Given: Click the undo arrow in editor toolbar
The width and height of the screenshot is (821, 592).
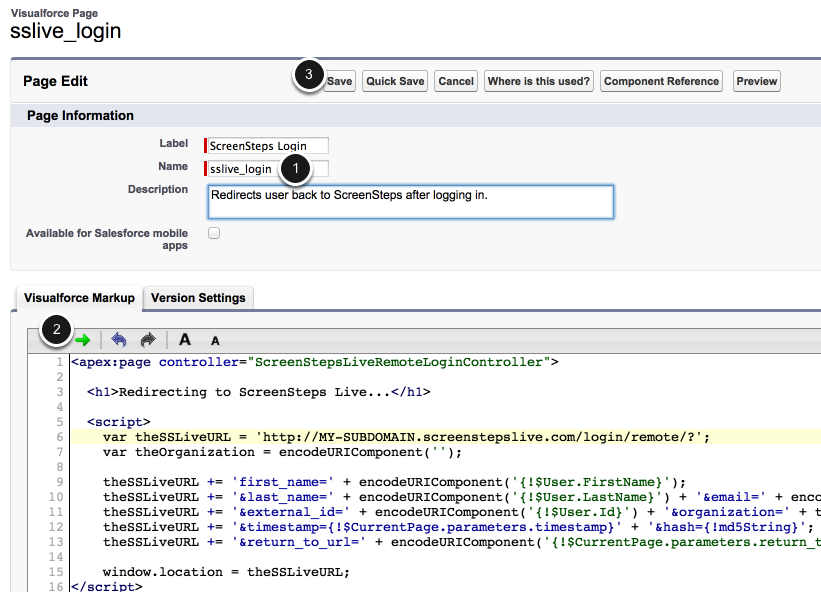Looking at the screenshot, I should point(119,340).
